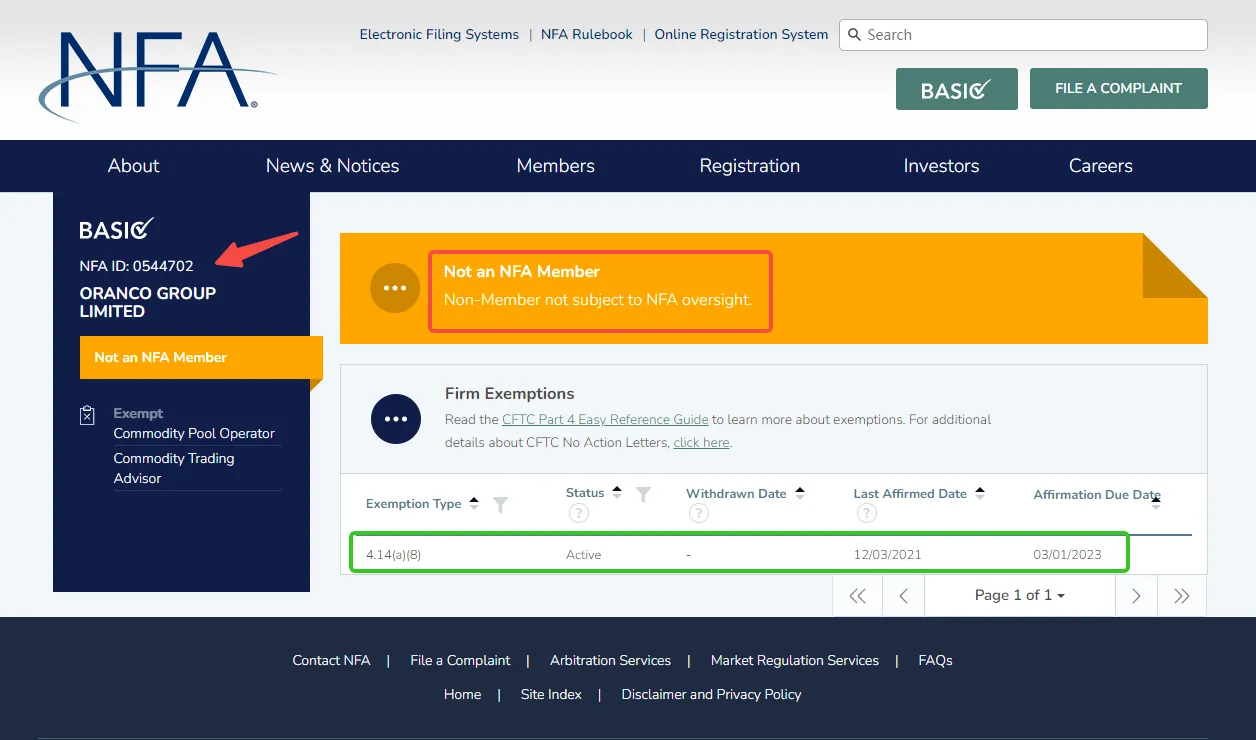Open Disclaimer and Privacy Policy link
This screenshot has width=1256, height=740.
pos(711,694)
